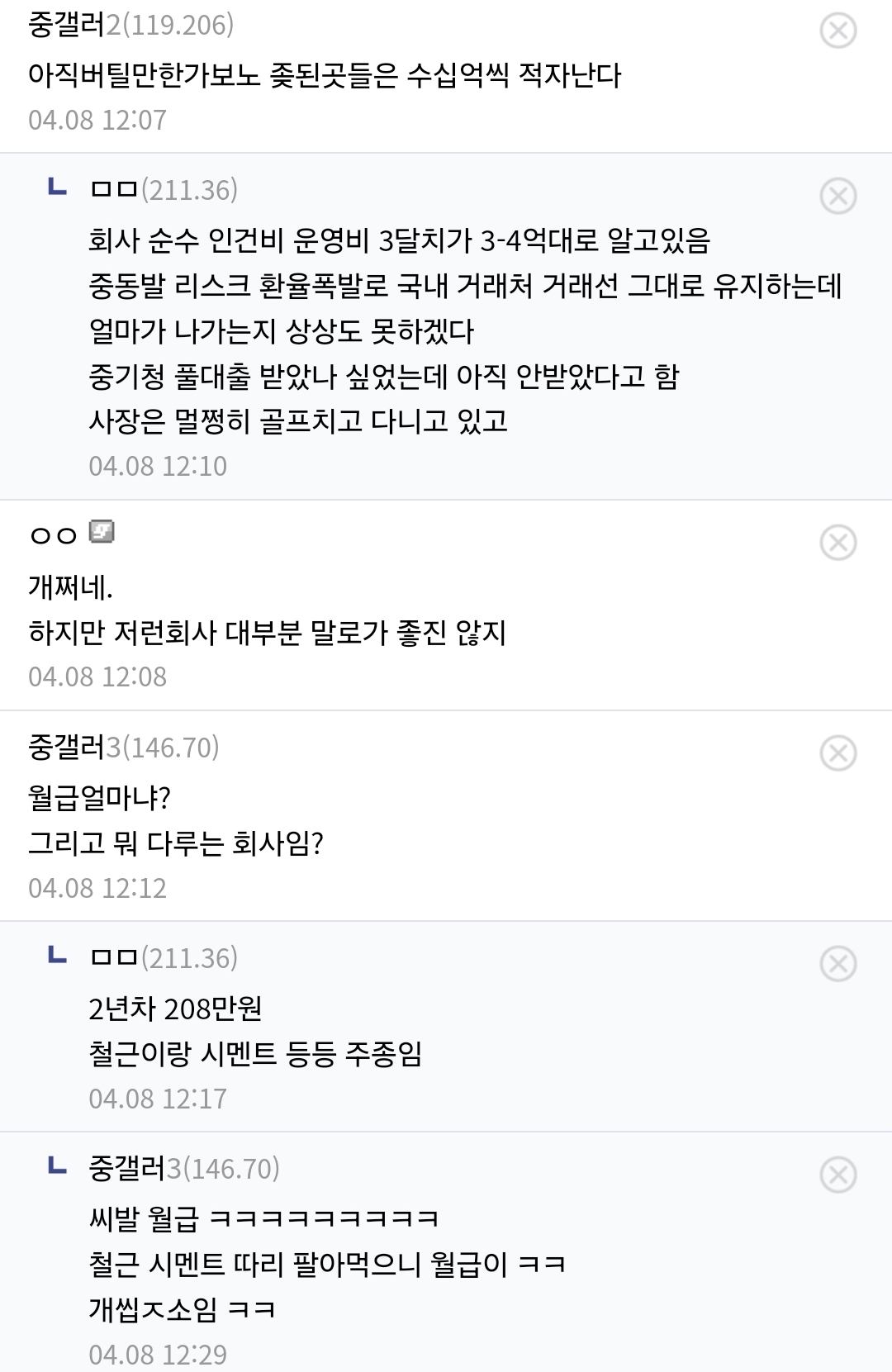Tap the comment text starting with 아직버틸만한가보노
Screen dimensions: 892x1372
pyautogui.click(x=325, y=76)
